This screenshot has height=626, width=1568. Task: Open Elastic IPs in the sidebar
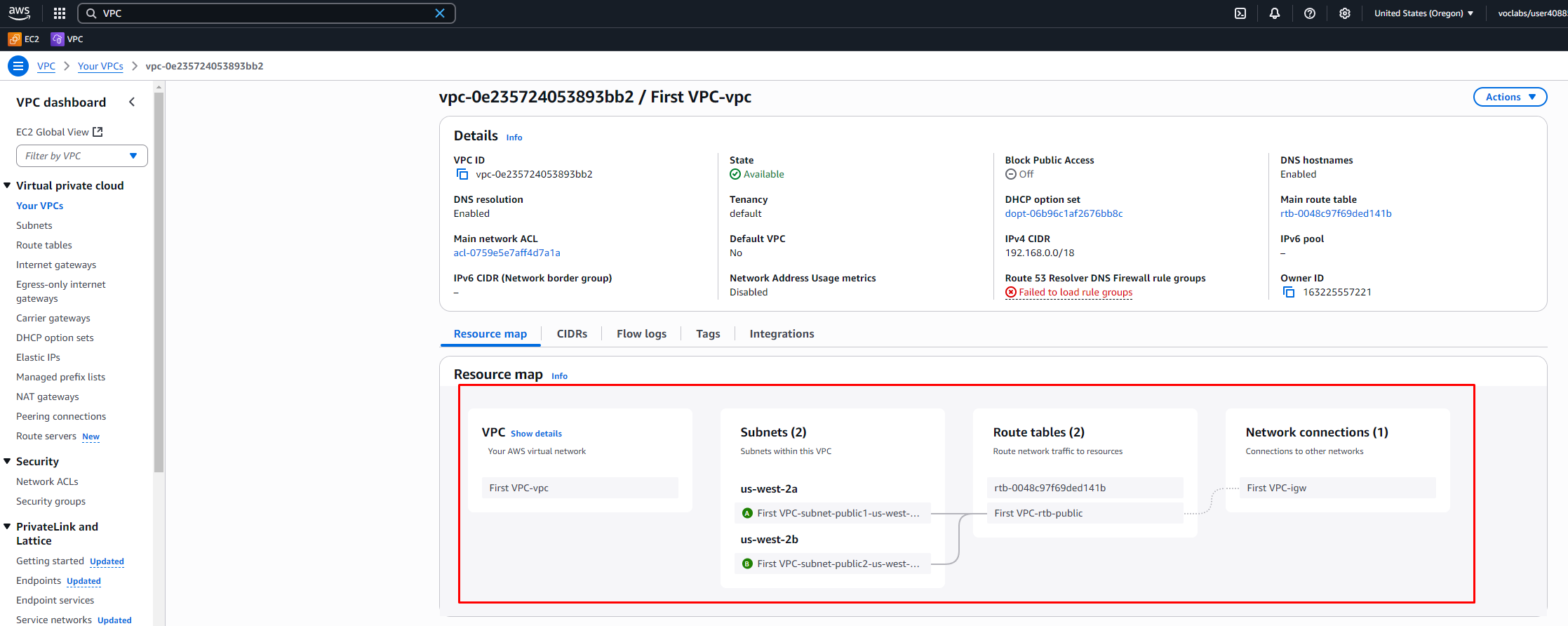pos(39,357)
